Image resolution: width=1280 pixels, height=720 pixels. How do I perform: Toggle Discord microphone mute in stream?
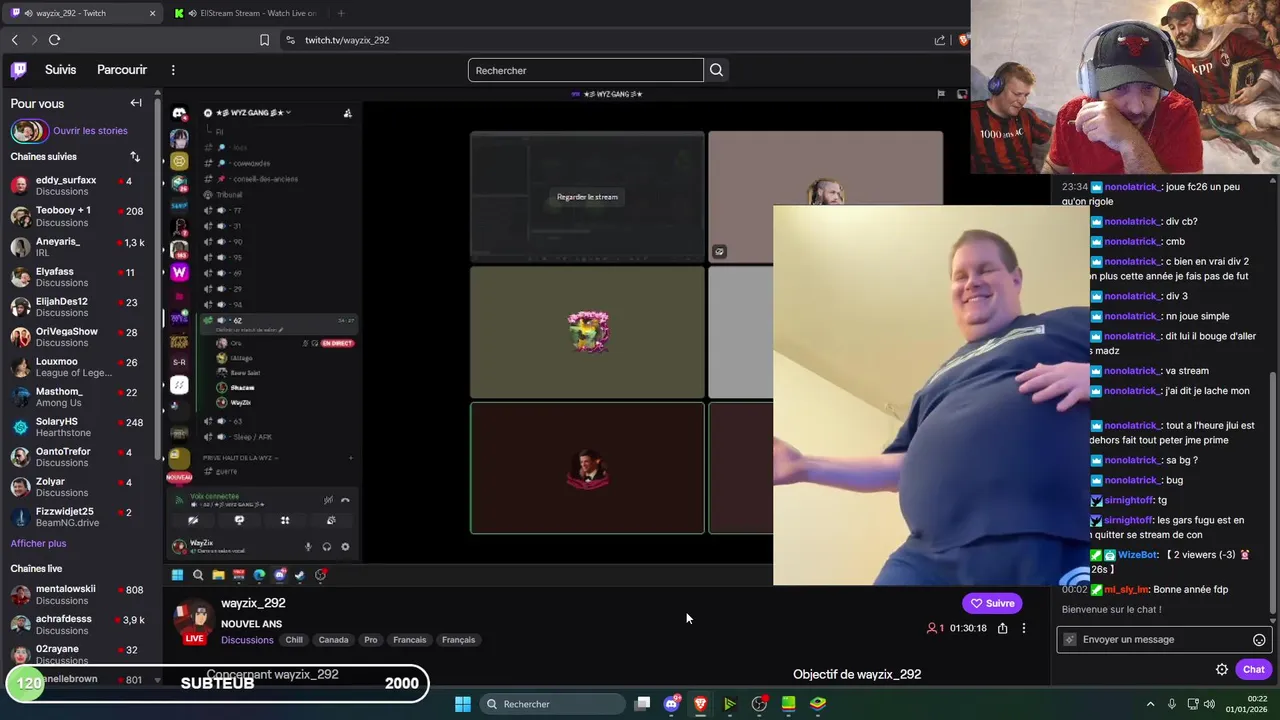pyautogui.click(x=308, y=547)
